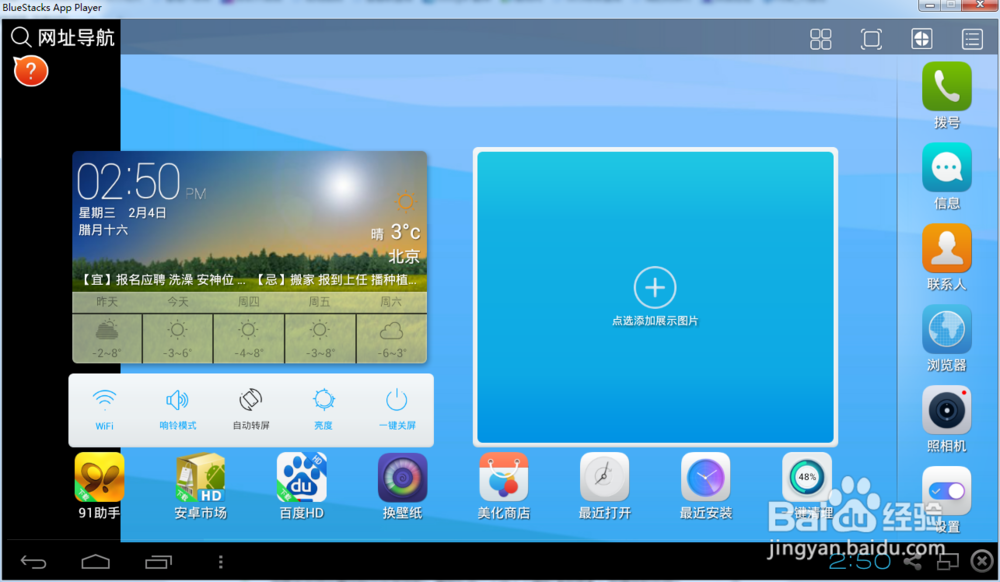The height and width of the screenshot is (582, 1000).
Task: Minimize the BlueStacks App Player window
Action: tap(929, 5)
